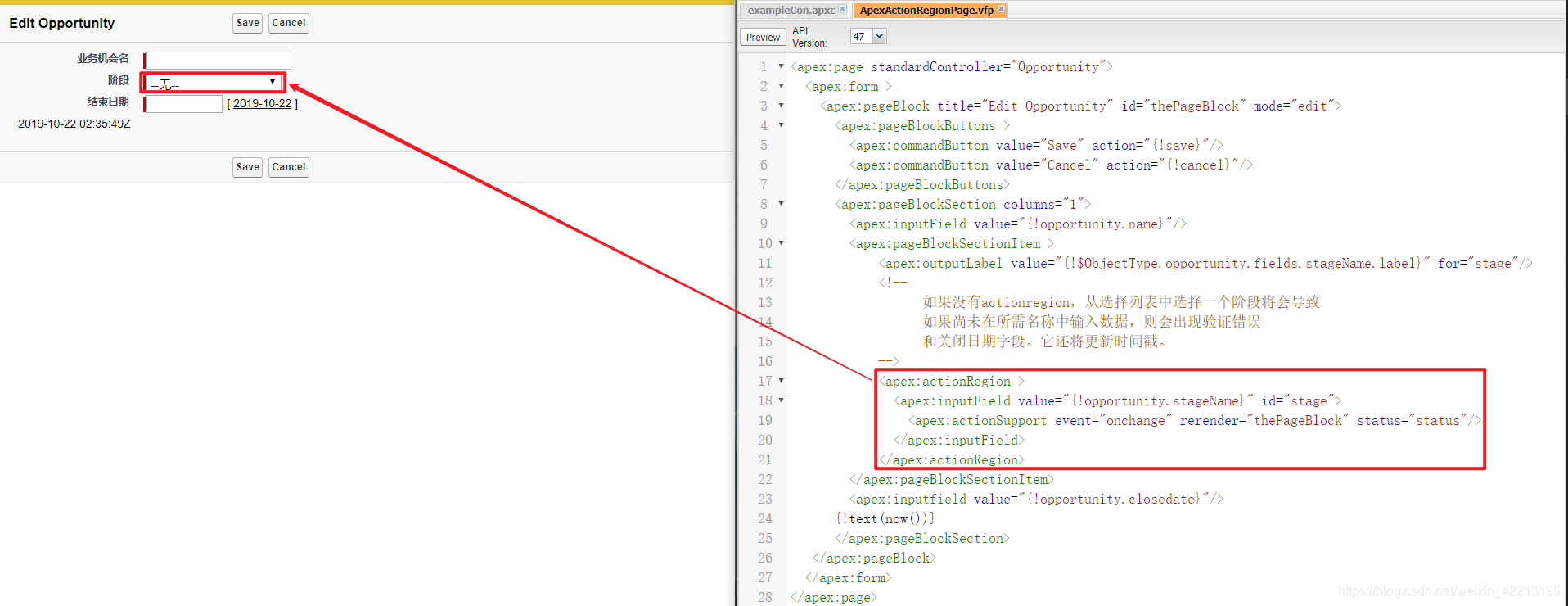Click the columns="1" attribute on line 8
This screenshot has width=1568, height=606.
point(1043,204)
